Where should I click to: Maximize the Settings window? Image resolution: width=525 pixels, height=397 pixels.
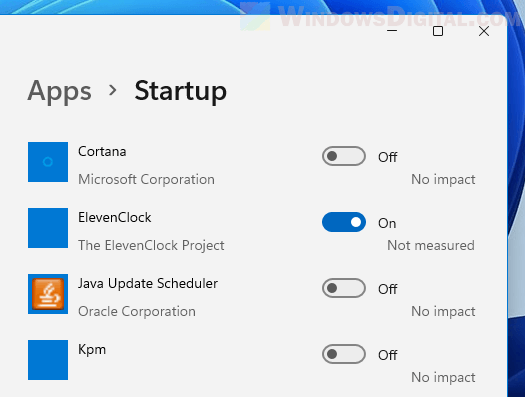point(438,31)
